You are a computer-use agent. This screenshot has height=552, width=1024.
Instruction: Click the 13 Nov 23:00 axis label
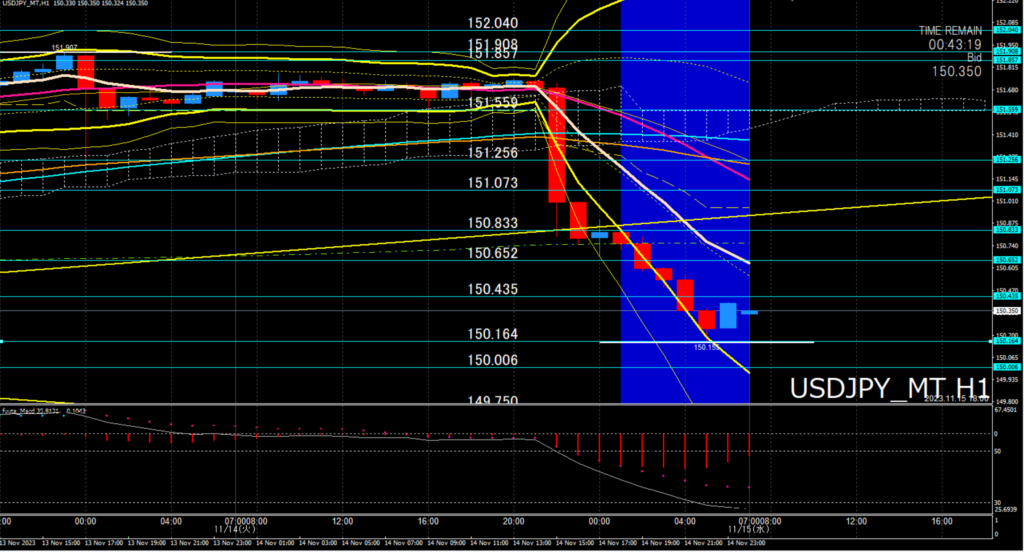232,543
